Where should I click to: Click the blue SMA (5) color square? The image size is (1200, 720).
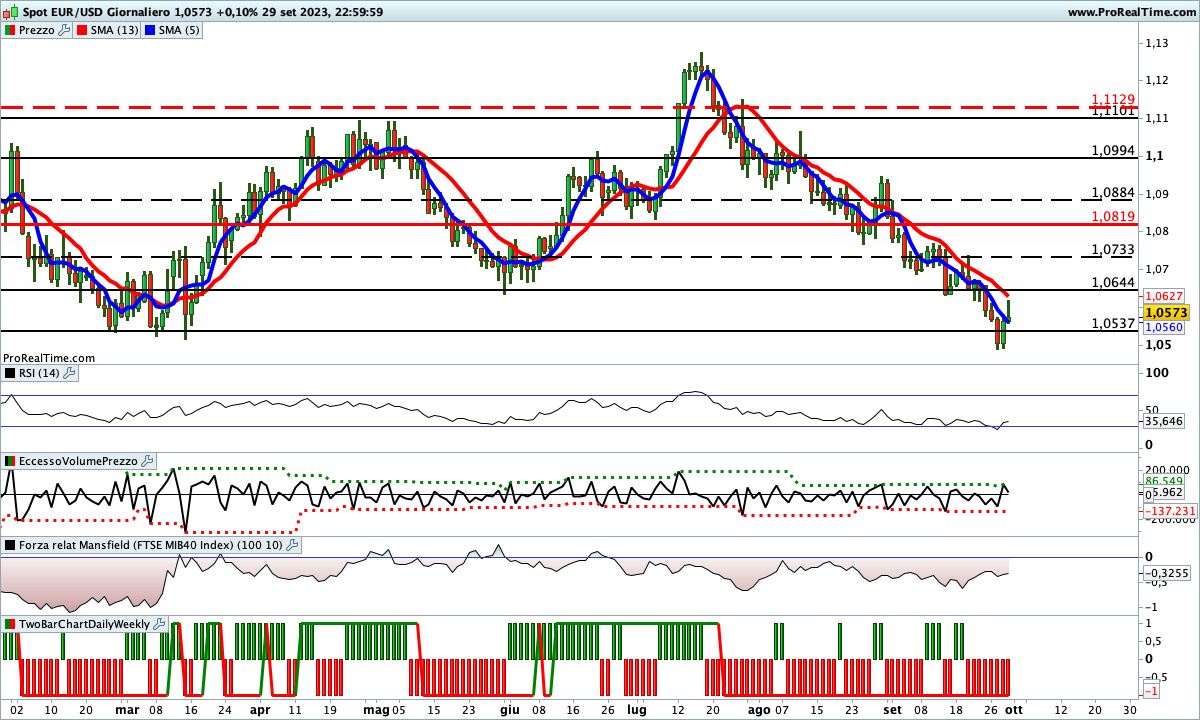coord(152,30)
